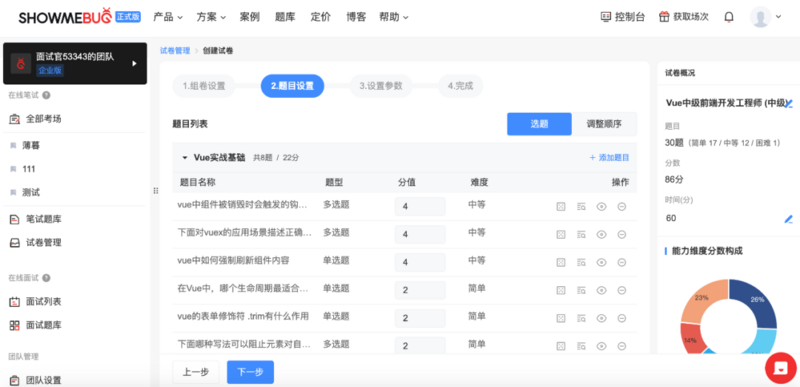Preview 强制刷新组件 question with eye icon
800x387 pixels.
click(602, 263)
